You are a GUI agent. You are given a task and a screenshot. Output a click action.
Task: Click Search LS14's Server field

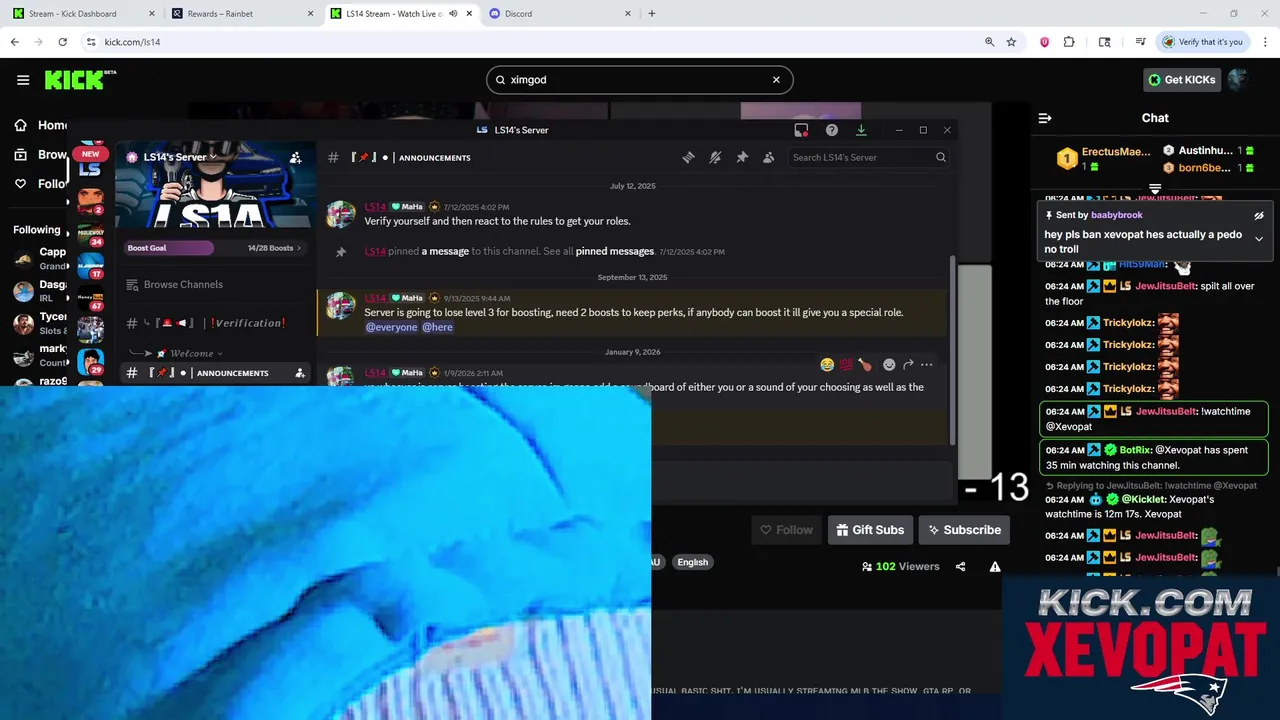[868, 157]
